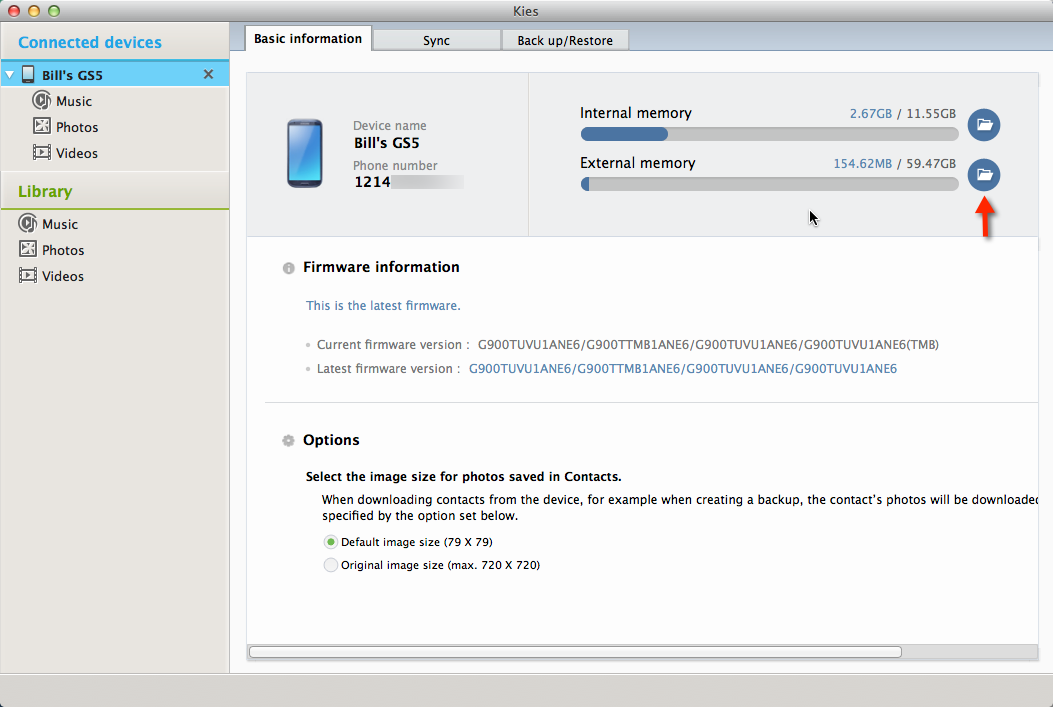
Task: Click the Library Music disc icon
Action: [28, 224]
